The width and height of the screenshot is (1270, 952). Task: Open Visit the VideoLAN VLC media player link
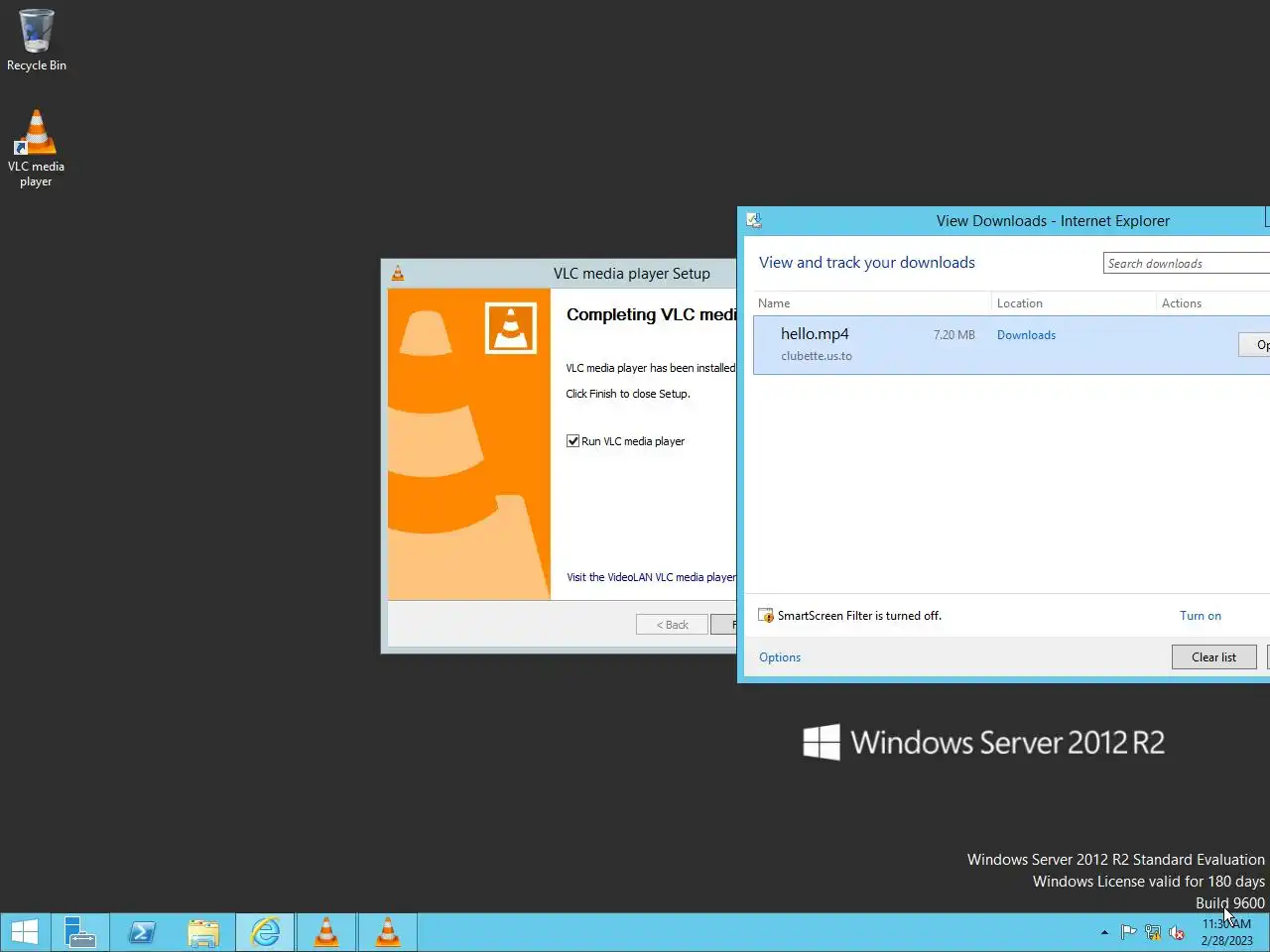(651, 577)
